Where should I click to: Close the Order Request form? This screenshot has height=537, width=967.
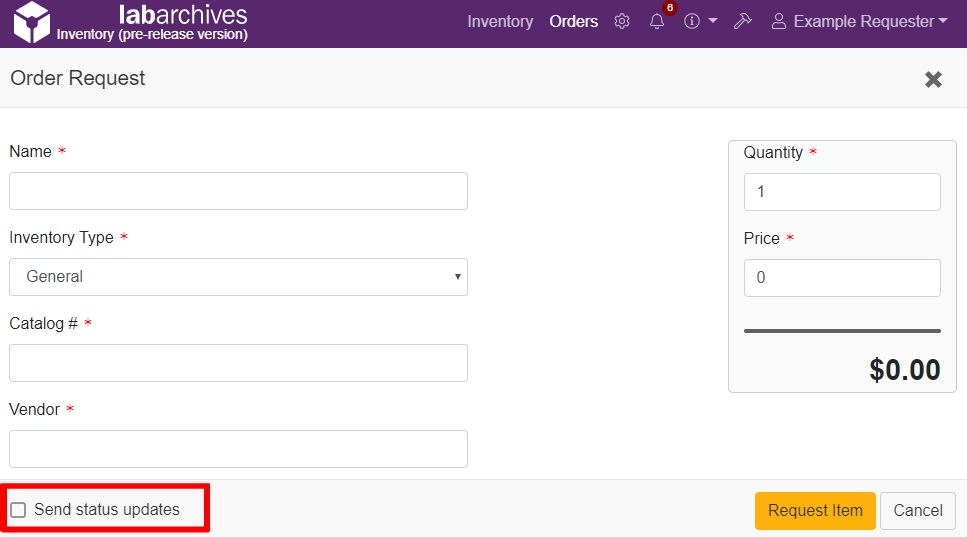click(933, 79)
